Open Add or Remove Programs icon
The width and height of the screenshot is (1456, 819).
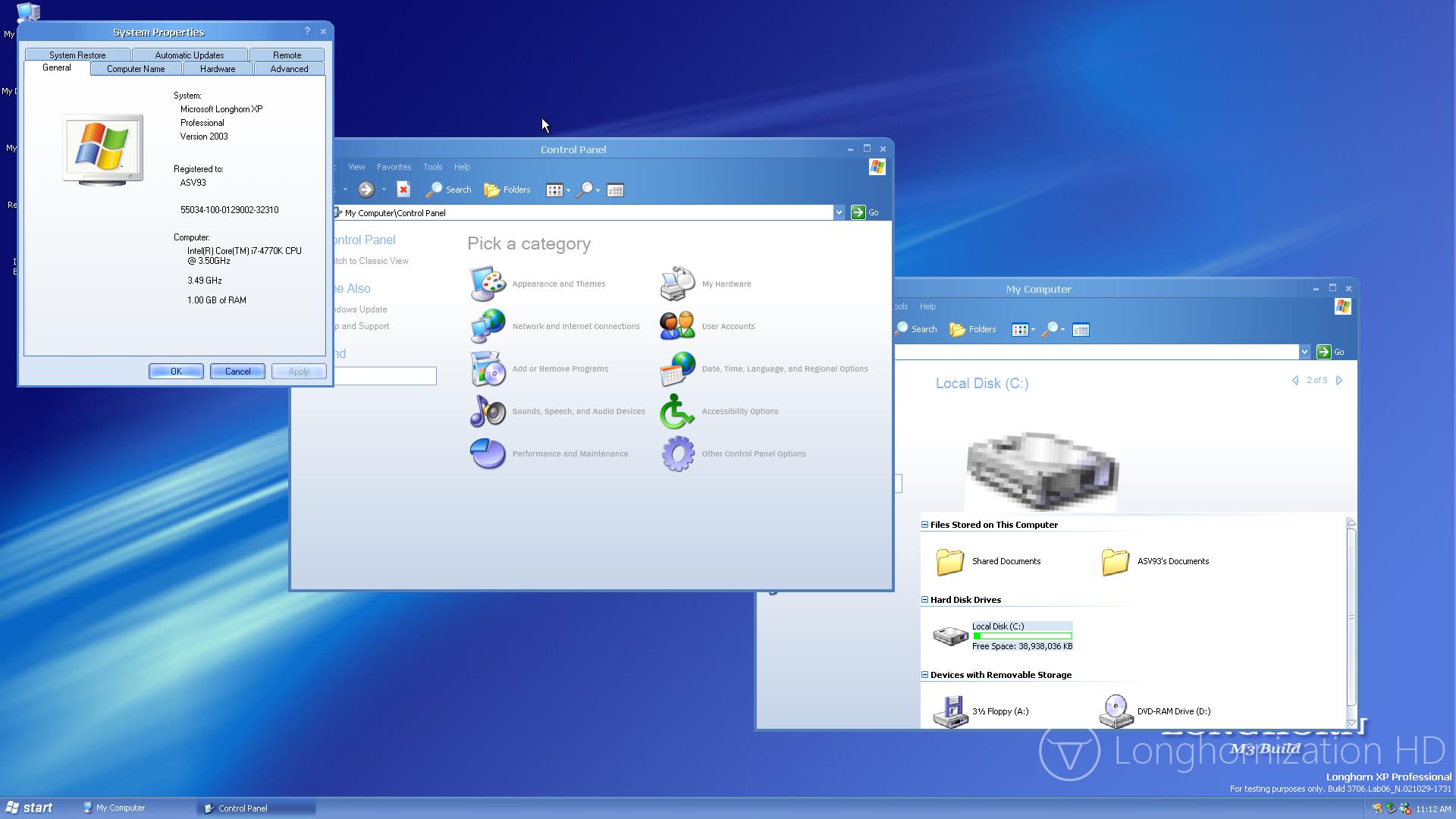pyautogui.click(x=488, y=369)
